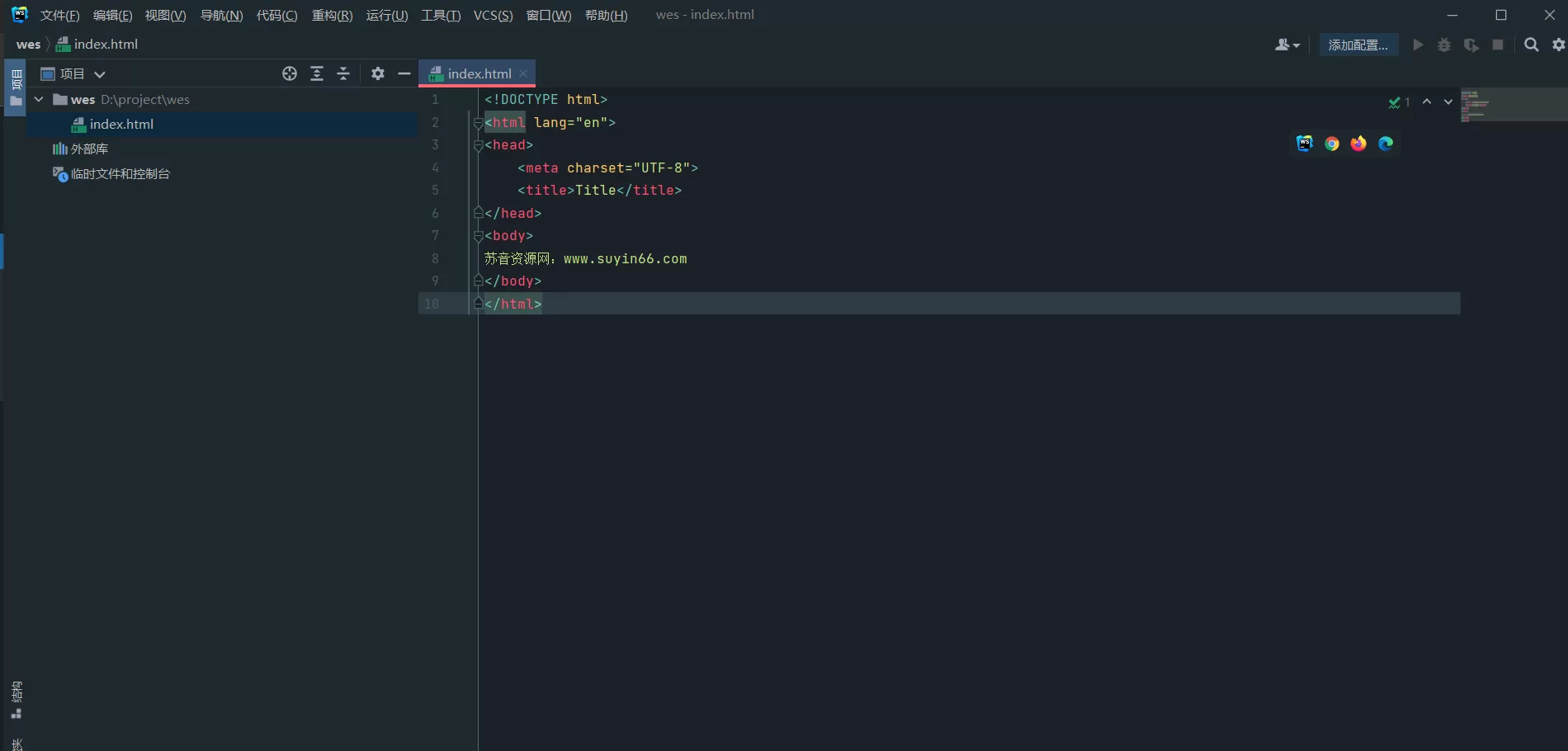
Task: Click the inspections checkmark indicator
Action: coord(1396,102)
